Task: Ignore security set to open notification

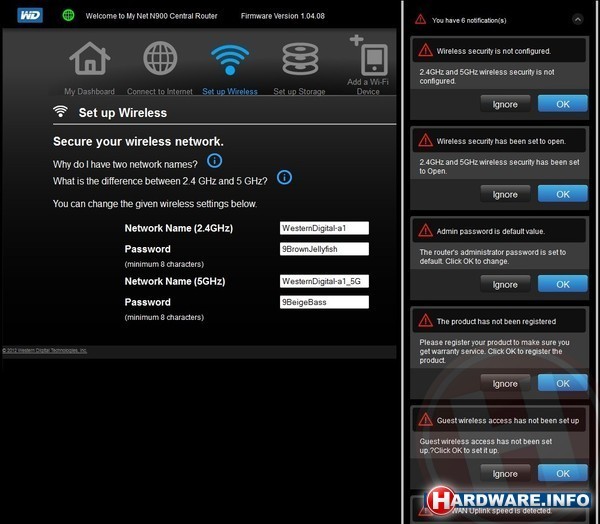Action: point(505,194)
